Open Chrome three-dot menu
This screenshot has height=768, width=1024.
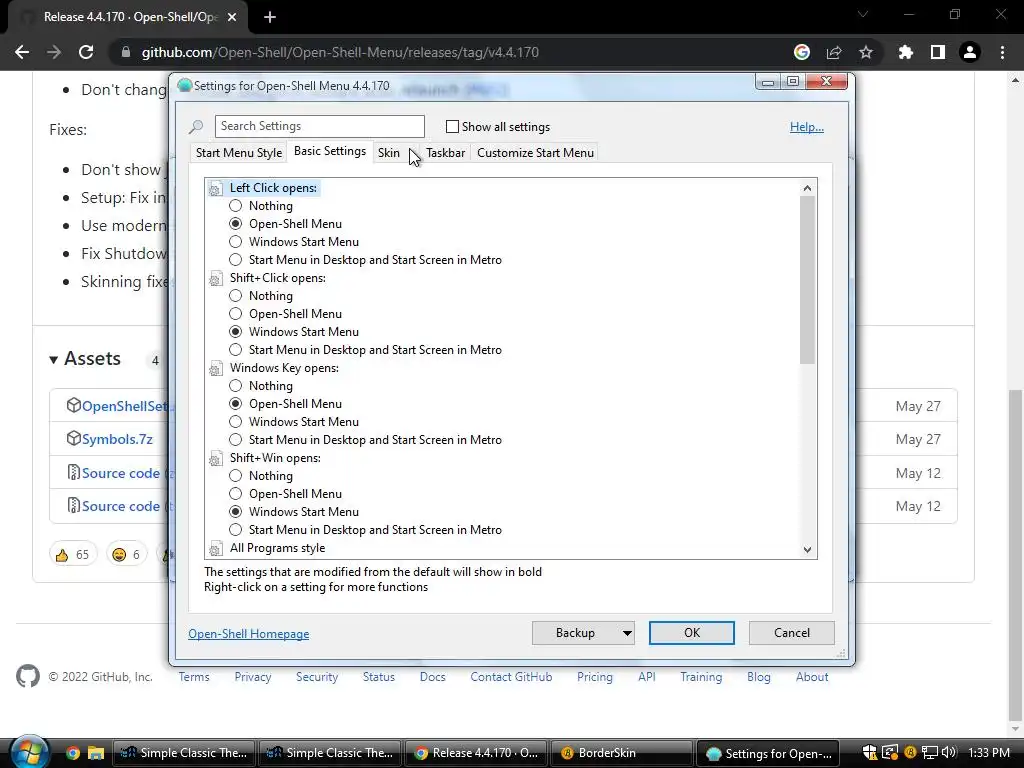pos(1002,52)
